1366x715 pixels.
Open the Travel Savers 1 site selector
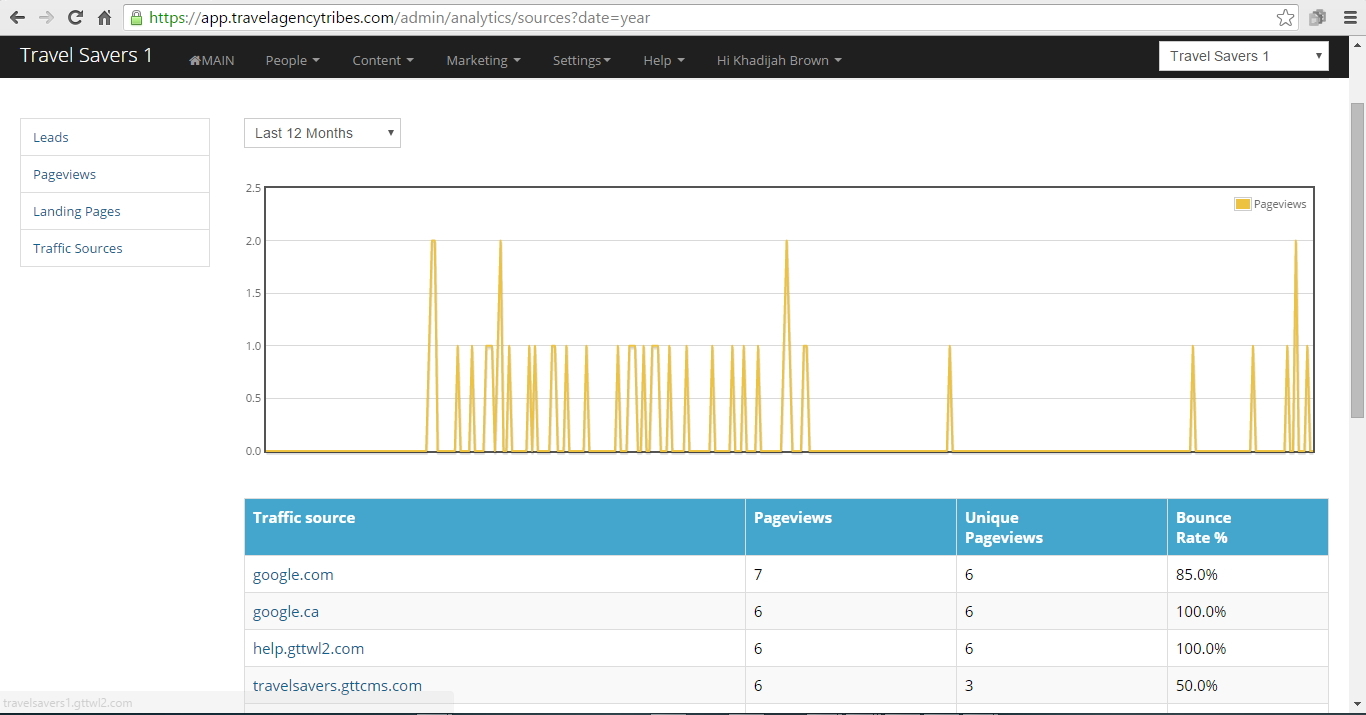(x=1243, y=56)
